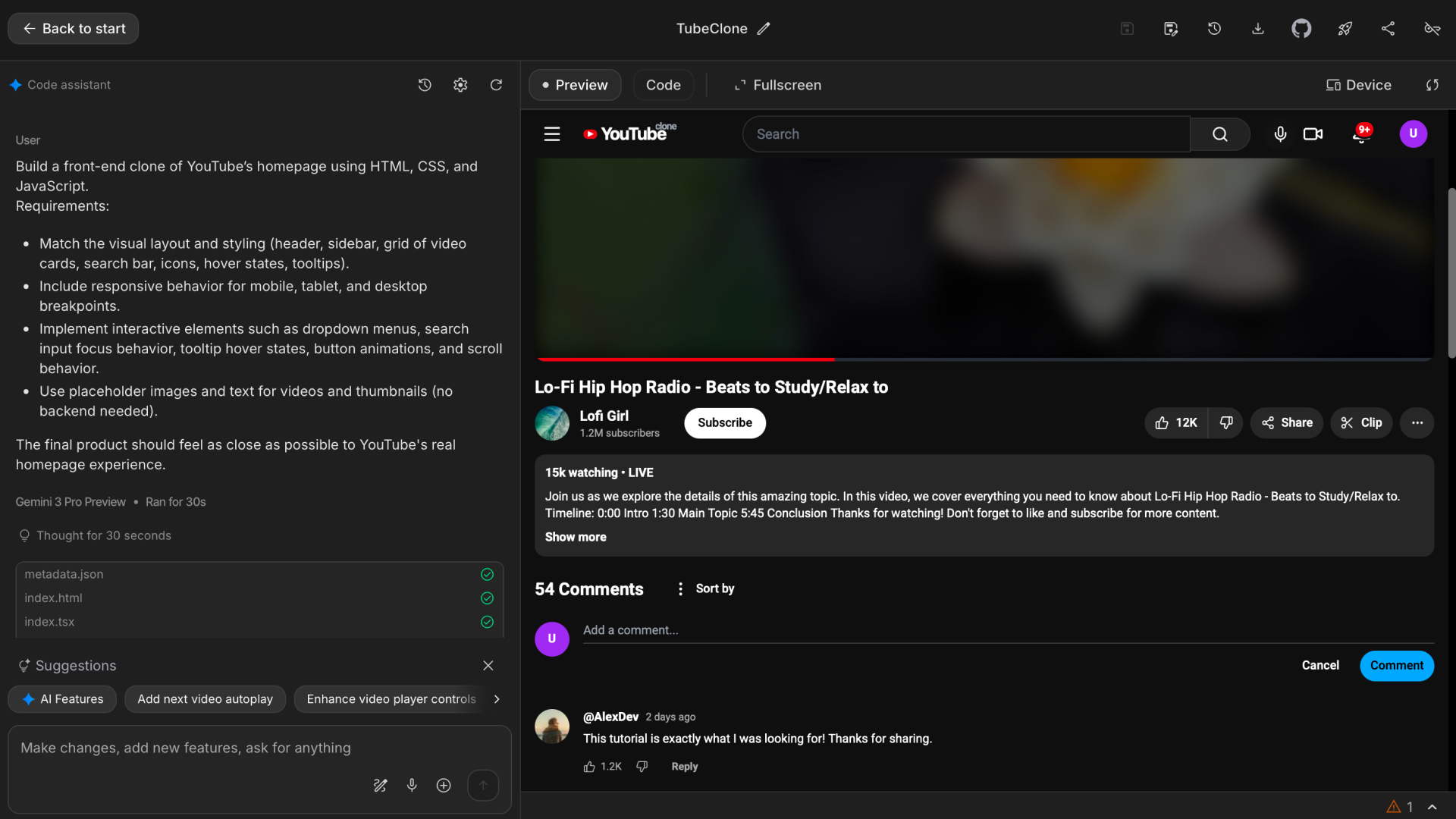
Task: Click the attach plus icon in chat input
Action: (444, 786)
